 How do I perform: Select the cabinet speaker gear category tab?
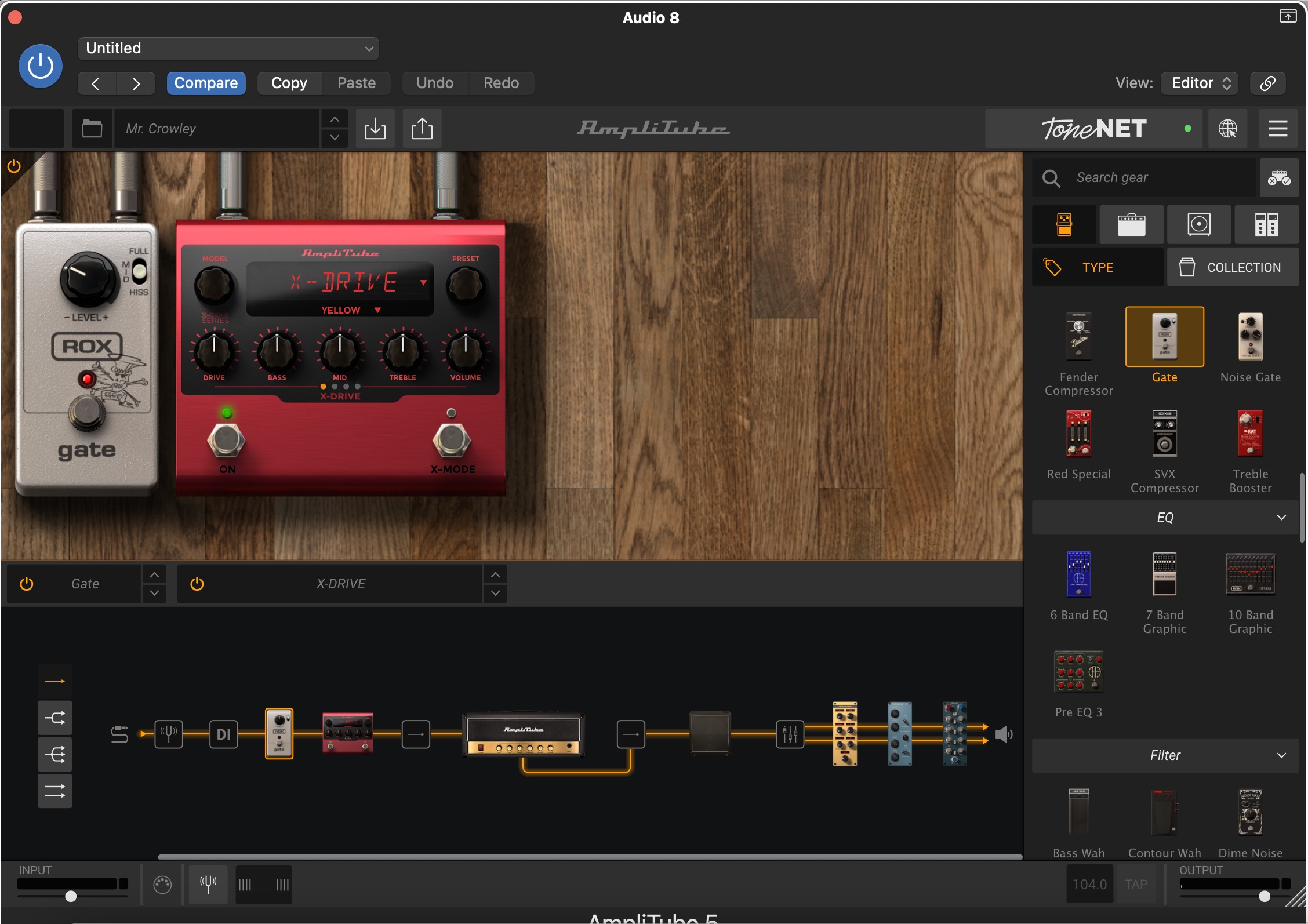click(x=1199, y=224)
